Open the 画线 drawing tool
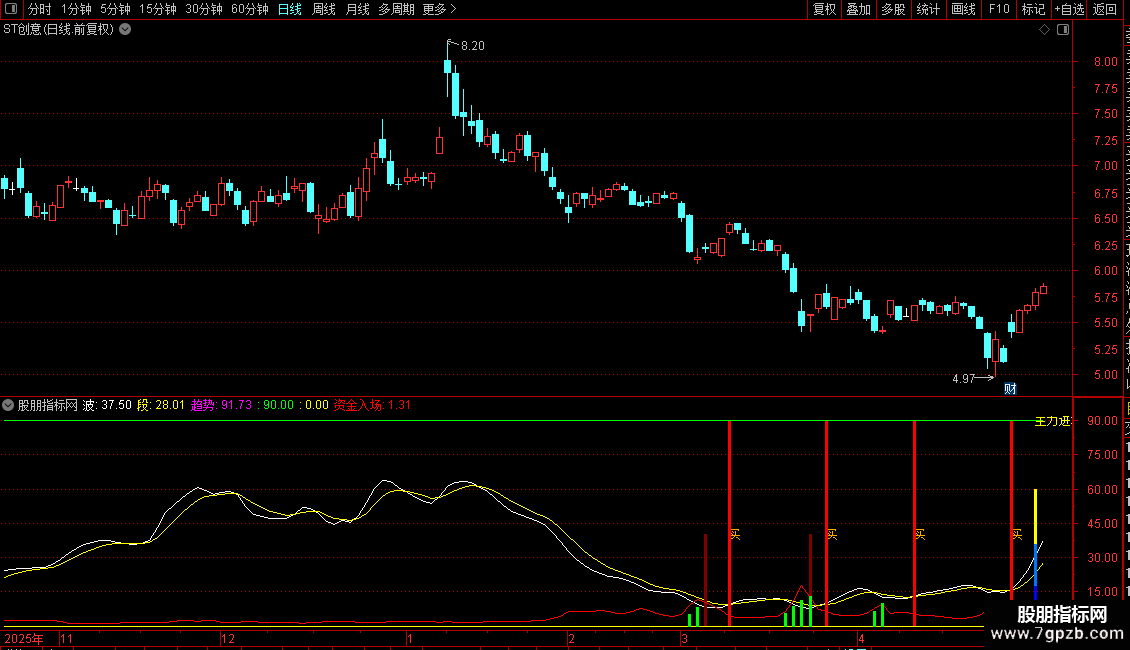This screenshot has width=1130, height=650. [963, 9]
